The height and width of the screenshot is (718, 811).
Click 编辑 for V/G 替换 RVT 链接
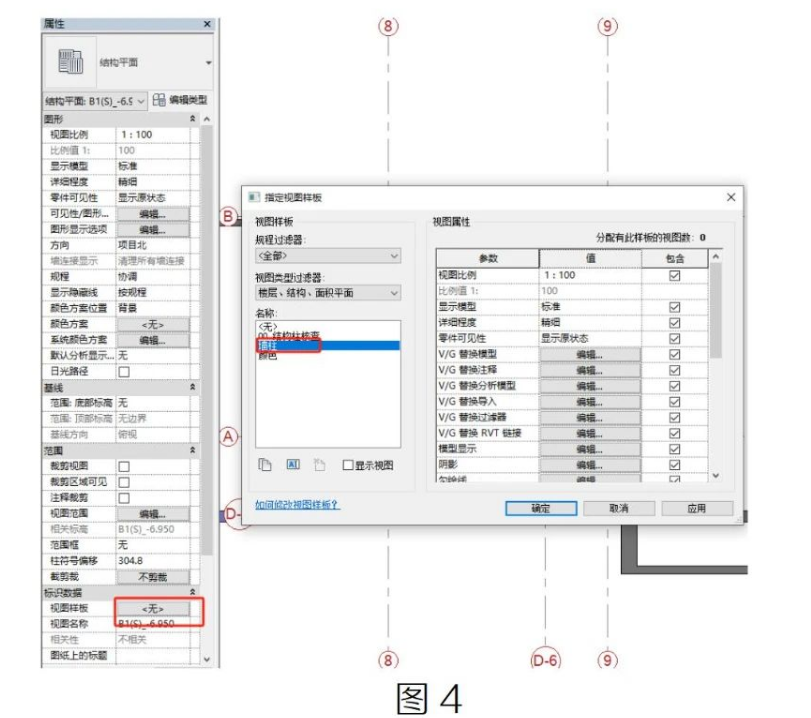pos(590,433)
